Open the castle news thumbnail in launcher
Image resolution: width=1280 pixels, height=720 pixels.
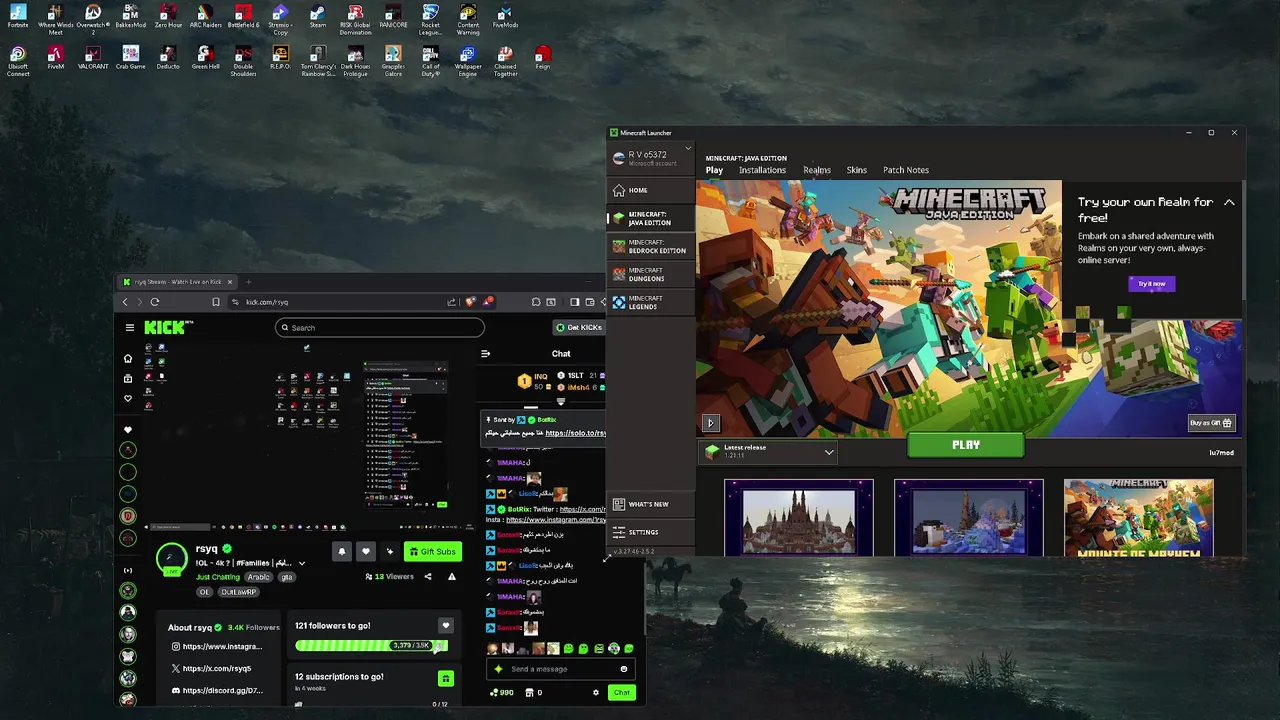799,517
